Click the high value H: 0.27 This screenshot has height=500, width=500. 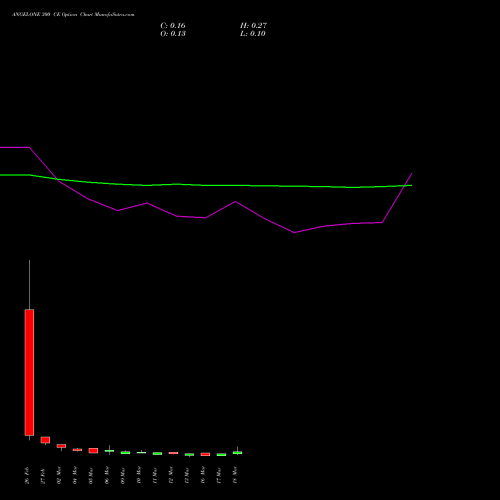(x=253, y=26)
